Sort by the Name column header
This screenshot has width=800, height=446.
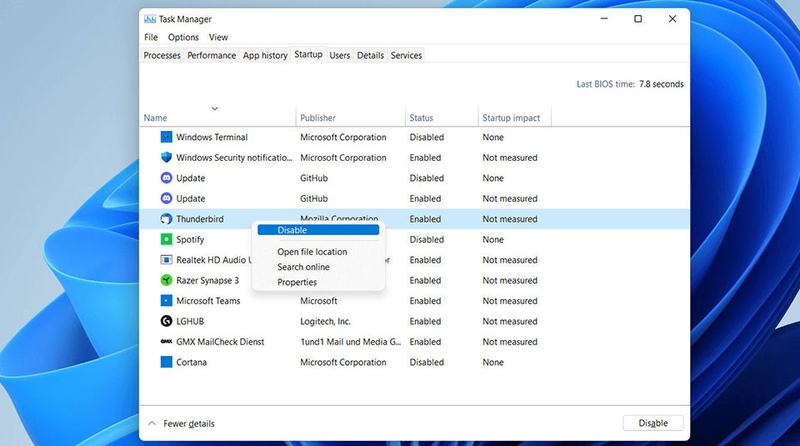coord(155,118)
